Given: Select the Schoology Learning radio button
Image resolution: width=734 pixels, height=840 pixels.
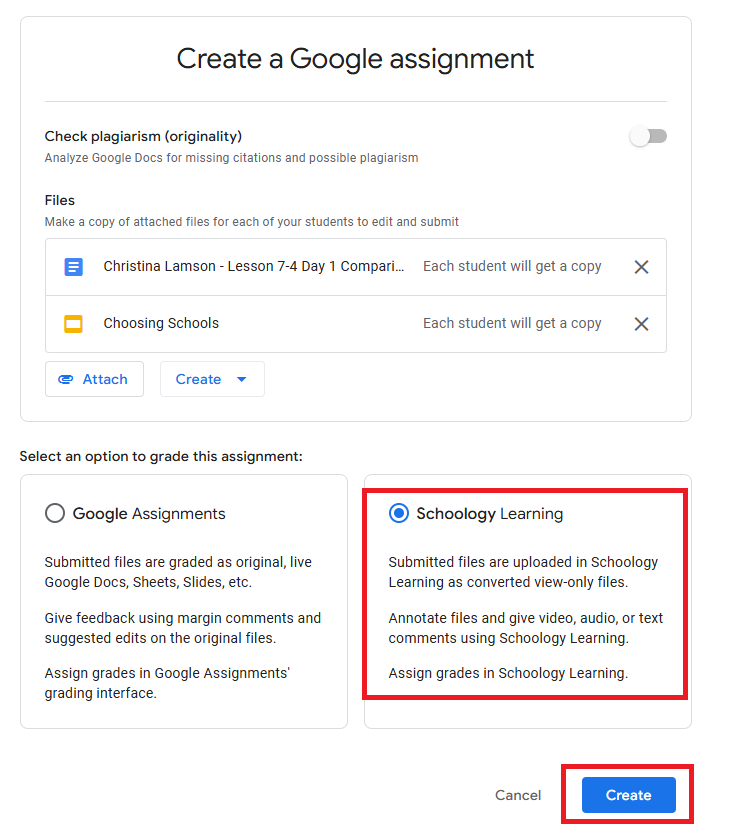Looking at the screenshot, I should point(399,514).
